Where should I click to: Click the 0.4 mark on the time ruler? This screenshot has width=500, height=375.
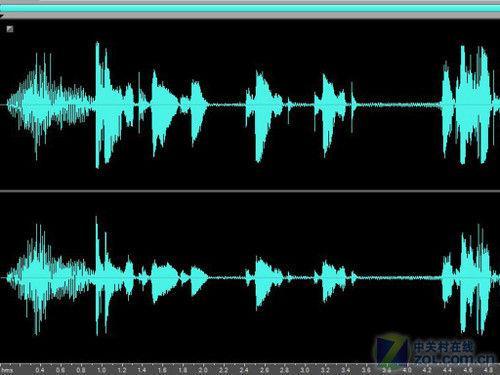tap(40, 370)
